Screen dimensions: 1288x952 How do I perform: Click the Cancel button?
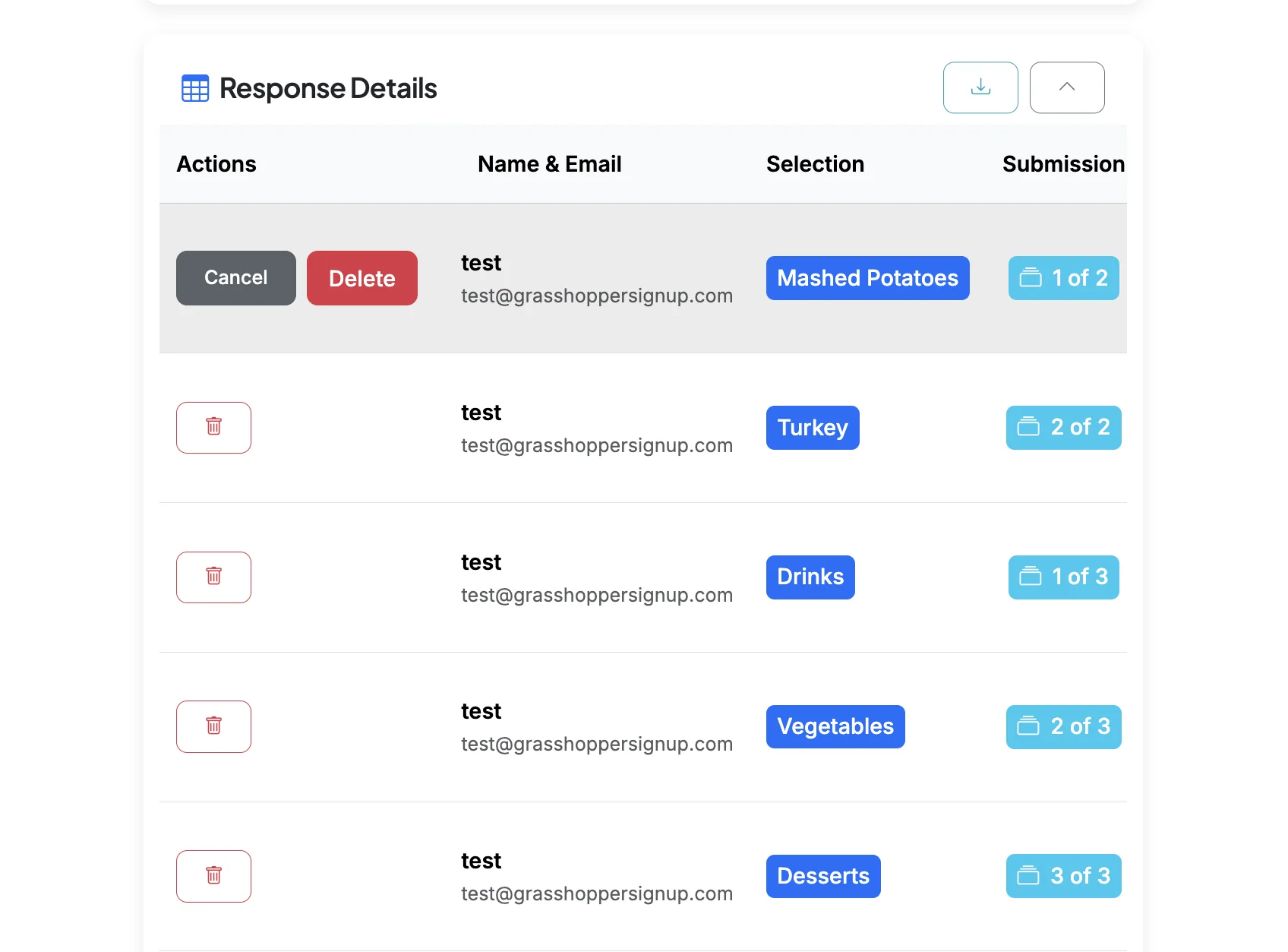(235, 278)
